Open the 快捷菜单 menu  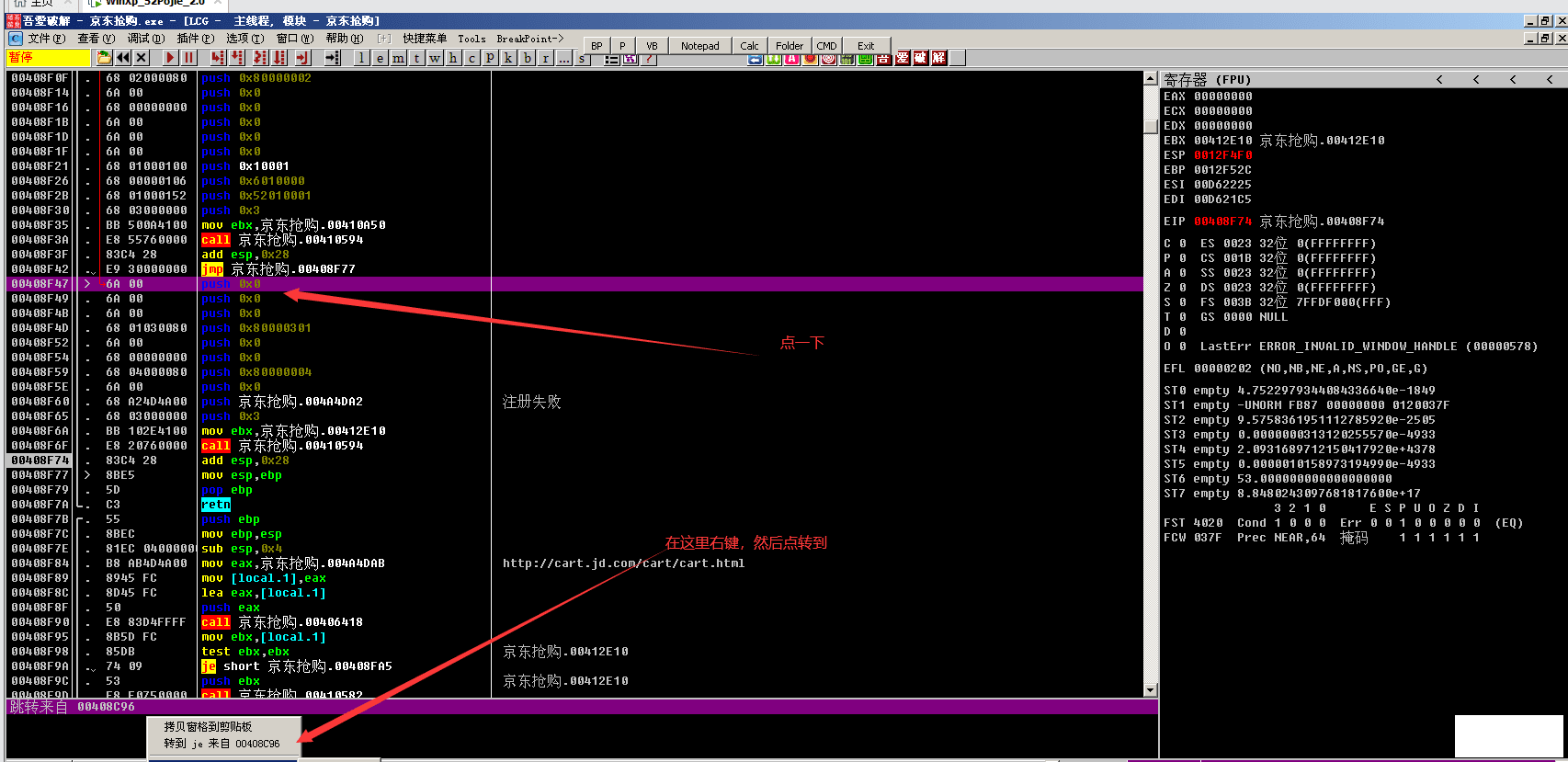pyautogui.click(x=425, y=39)
